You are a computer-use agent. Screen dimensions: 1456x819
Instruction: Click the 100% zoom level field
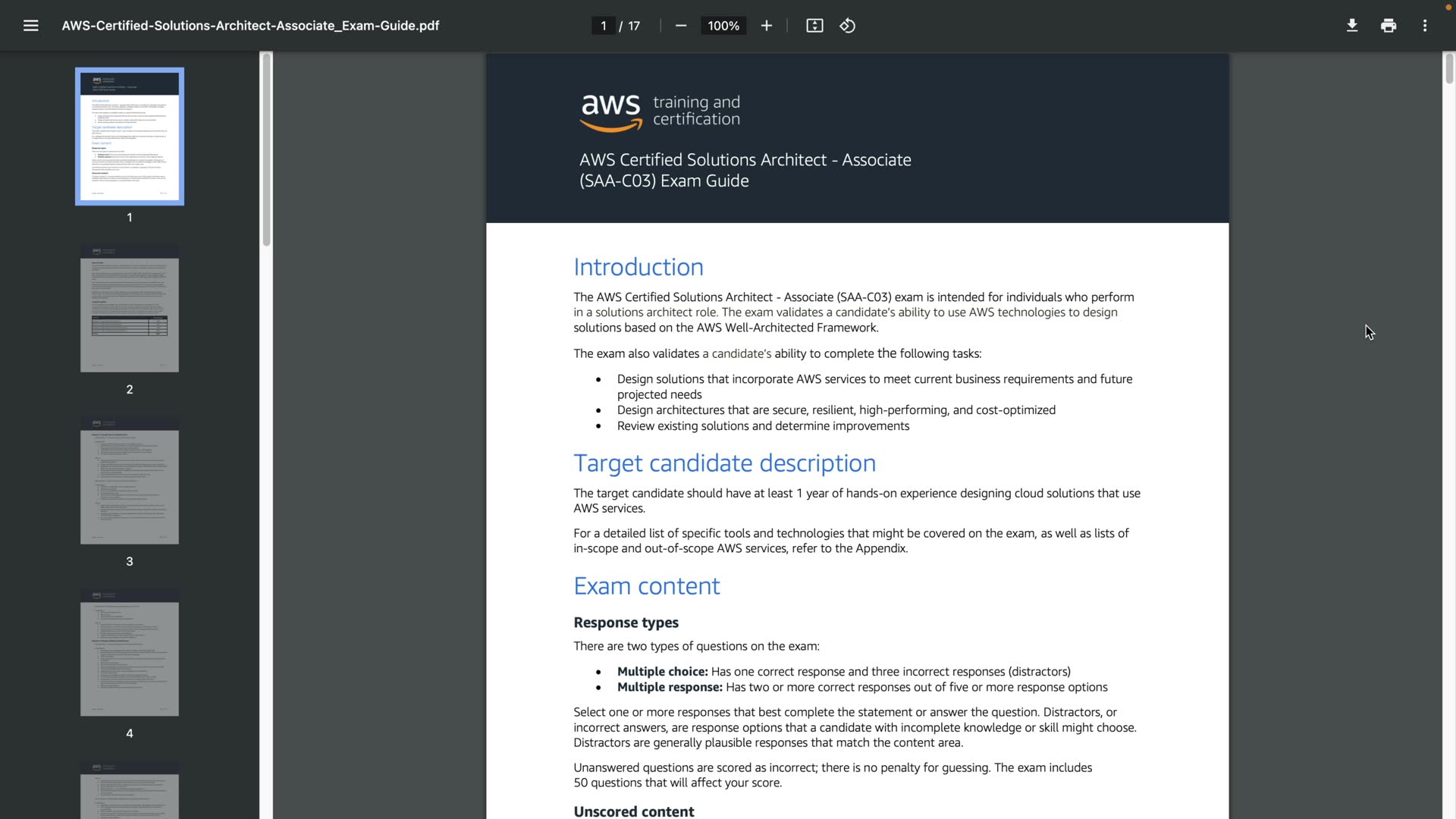[x=723, y=26]
